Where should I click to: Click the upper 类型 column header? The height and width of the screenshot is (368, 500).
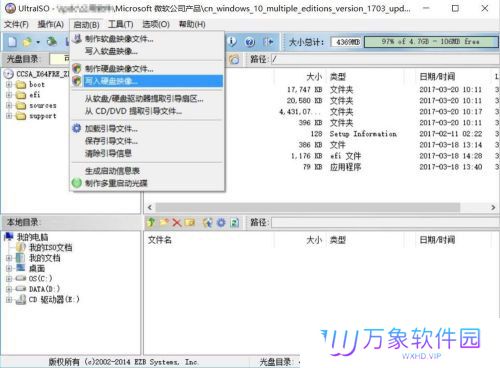pyautogui.click(x=338, y=77)
